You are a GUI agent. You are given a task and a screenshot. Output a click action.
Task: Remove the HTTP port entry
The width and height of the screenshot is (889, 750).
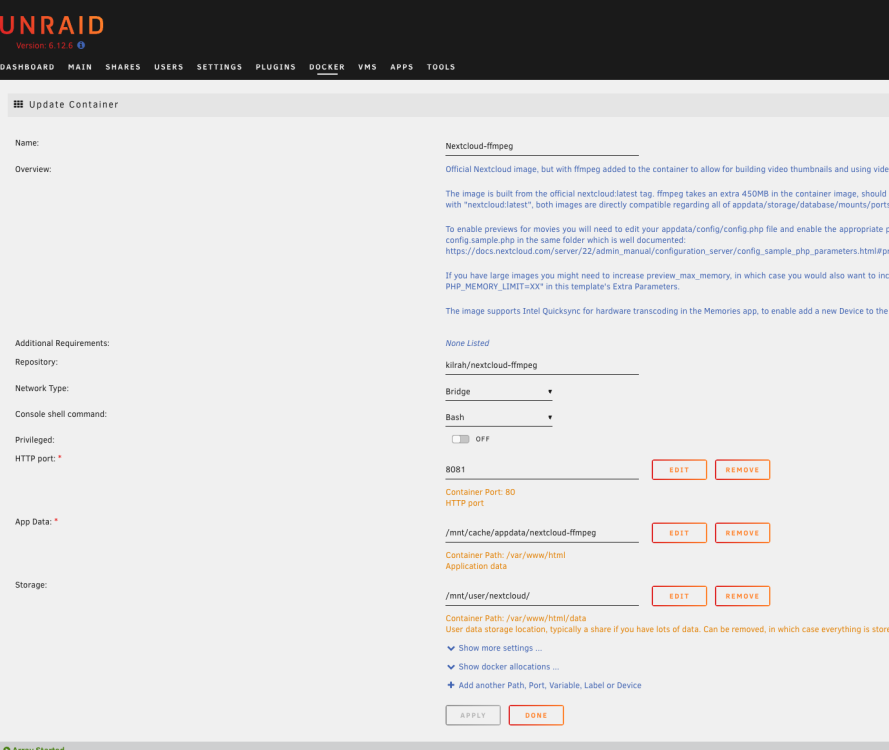tap(742, 470)
